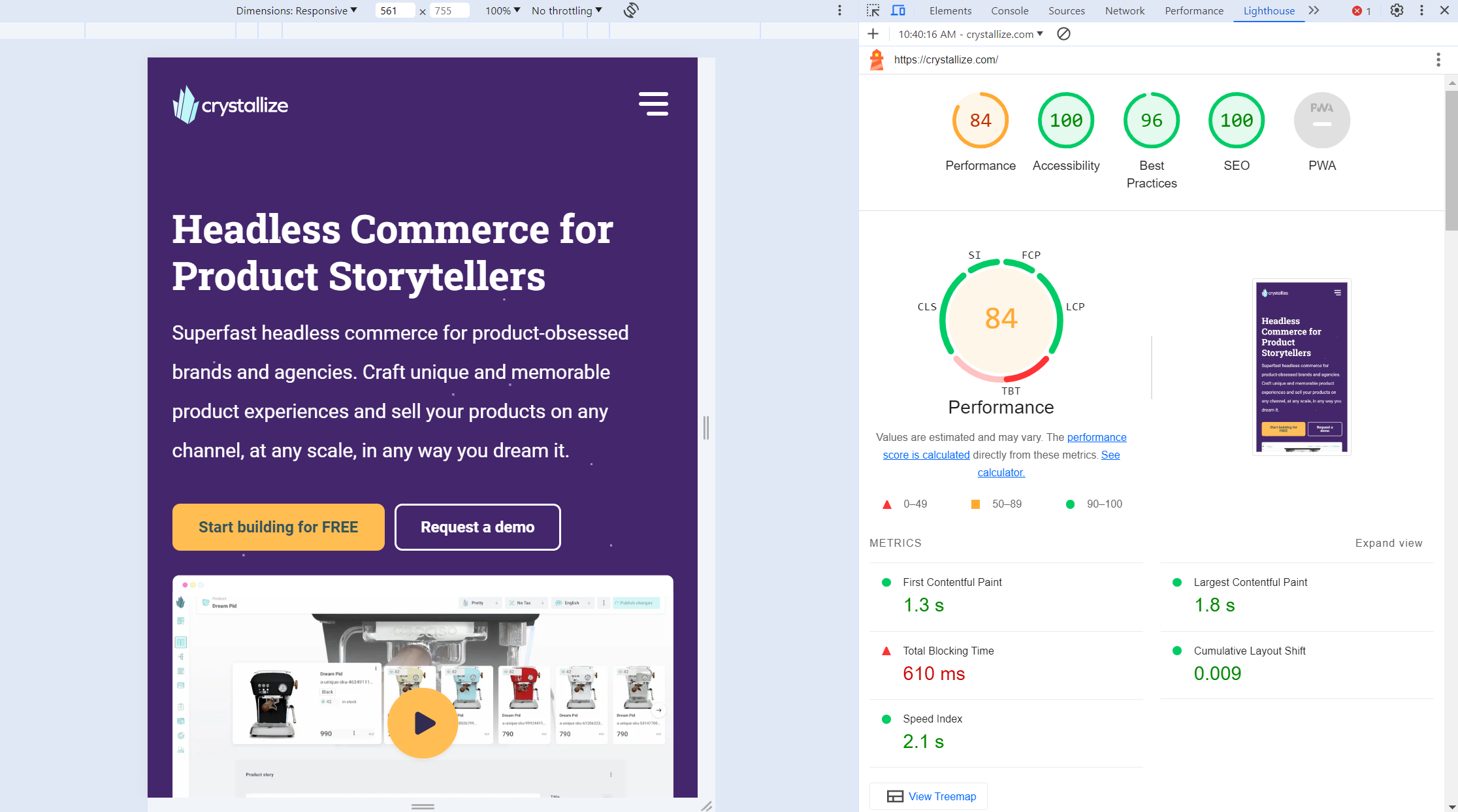Click the inspect element picker icon
1458x812 pixels.
tap(873, 10)
